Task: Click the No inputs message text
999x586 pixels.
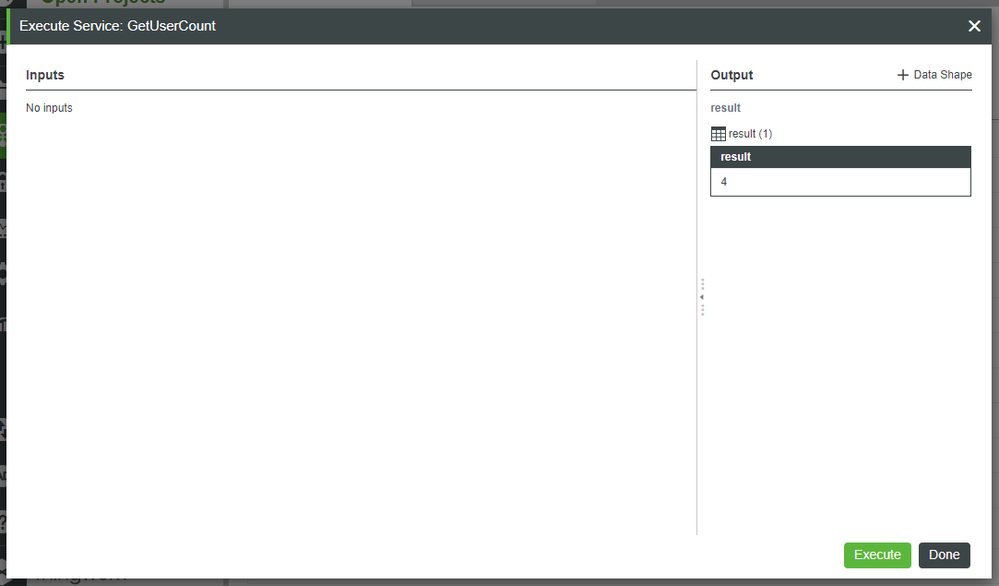Action: pos(48,107)
